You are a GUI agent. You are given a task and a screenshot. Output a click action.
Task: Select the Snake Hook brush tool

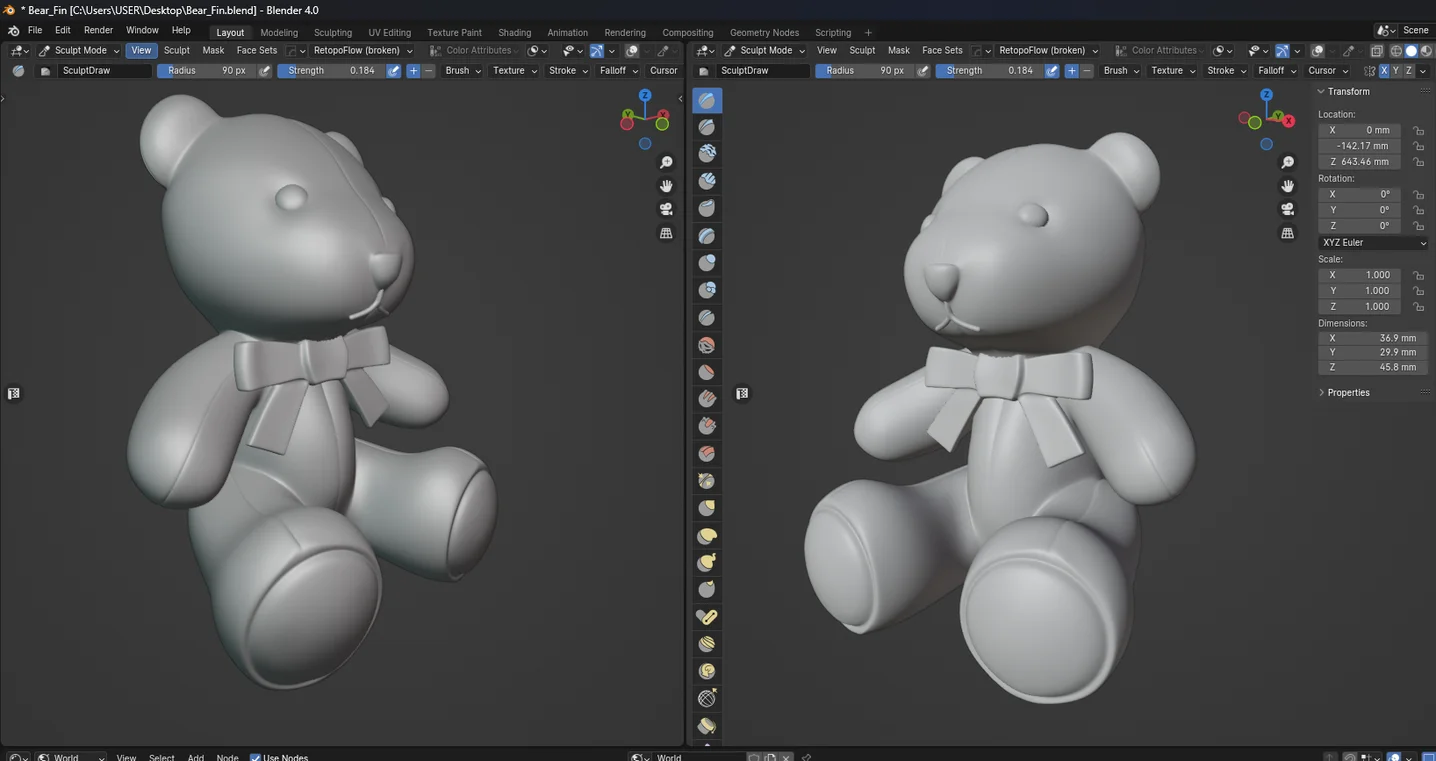[707, 563]
